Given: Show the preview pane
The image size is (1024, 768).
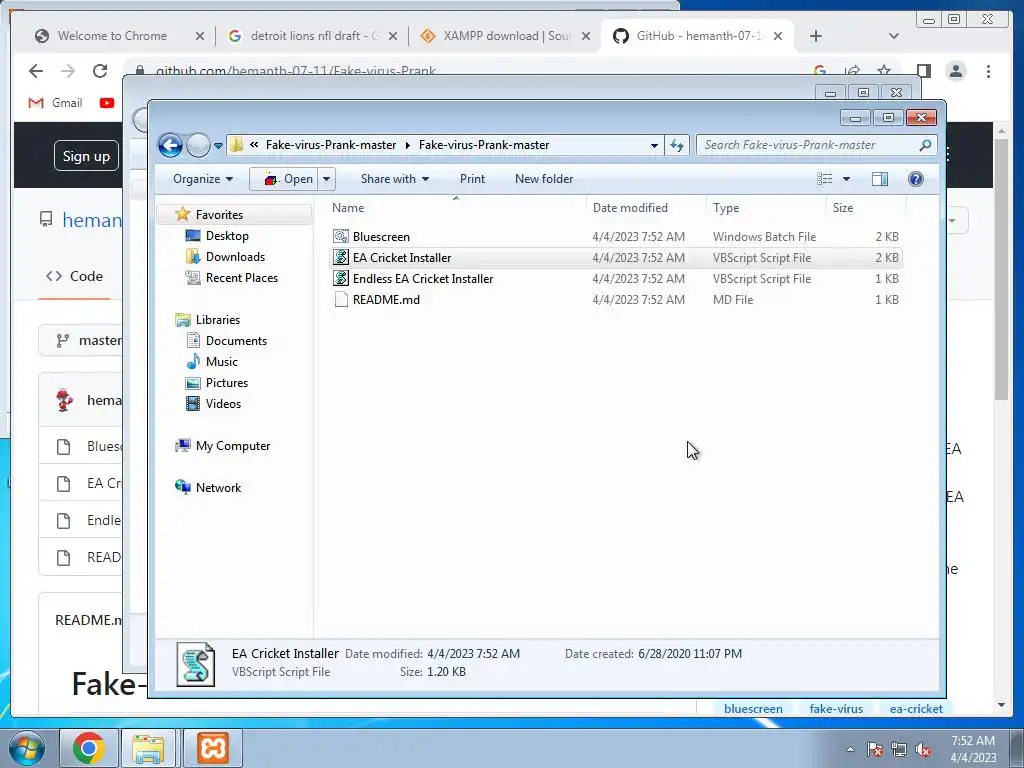Looking at the screenshot, I should coord(880,179).
